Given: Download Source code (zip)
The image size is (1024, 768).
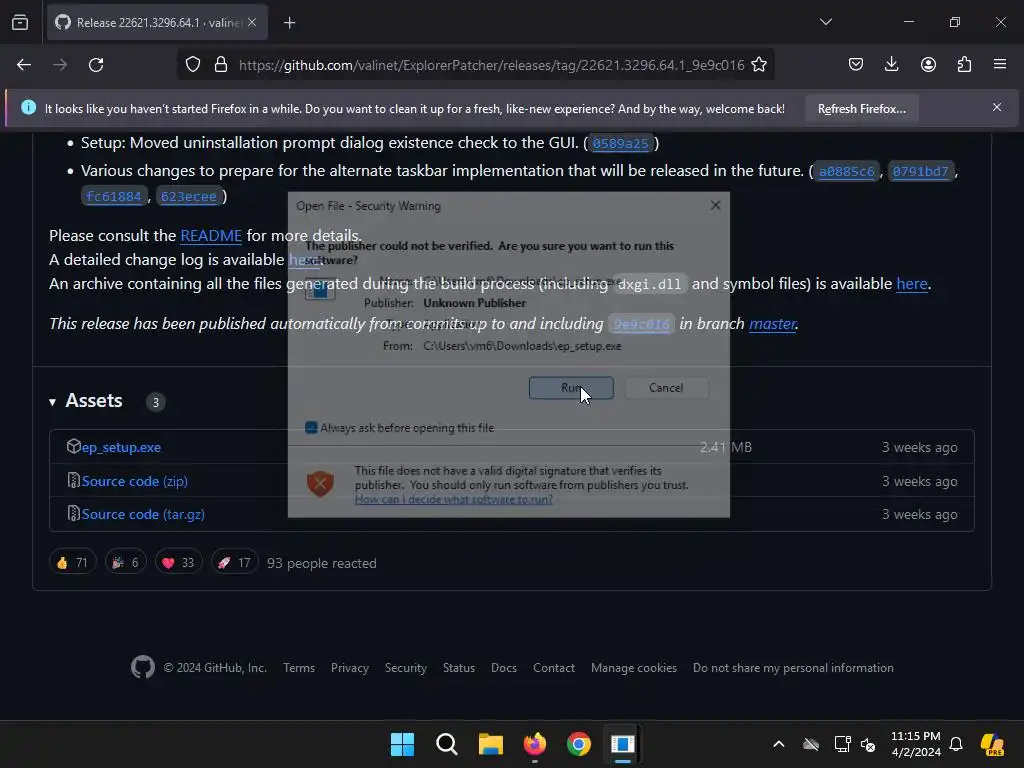Looking at the screenshot, I should click(135, 481).
